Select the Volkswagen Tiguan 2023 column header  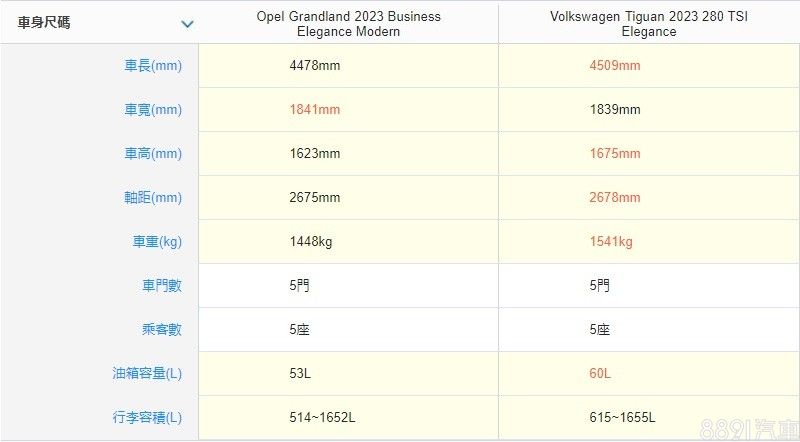(648, 24)
